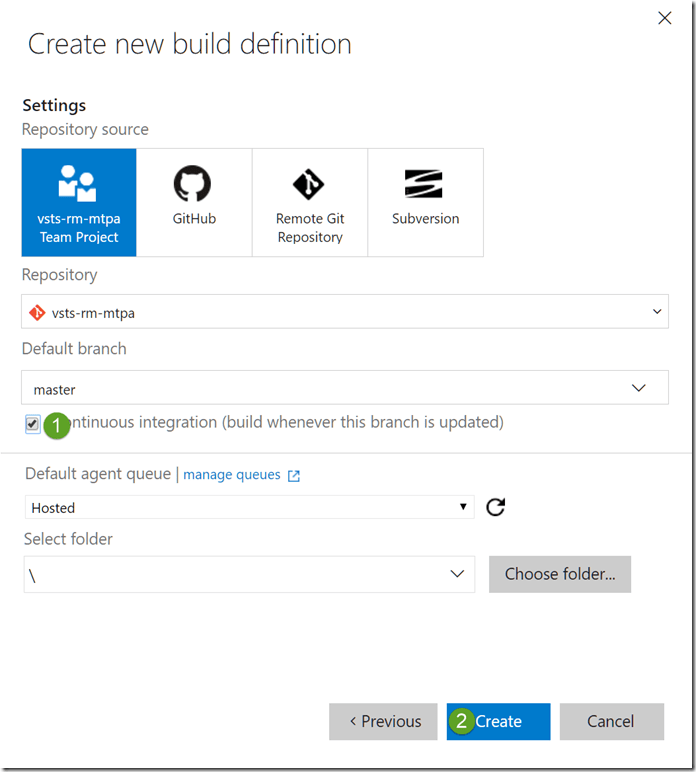Click the Continuous integration label text
The height and width of the screenshot is (772, 696).
pyautogui.click(x=290, y=423)
